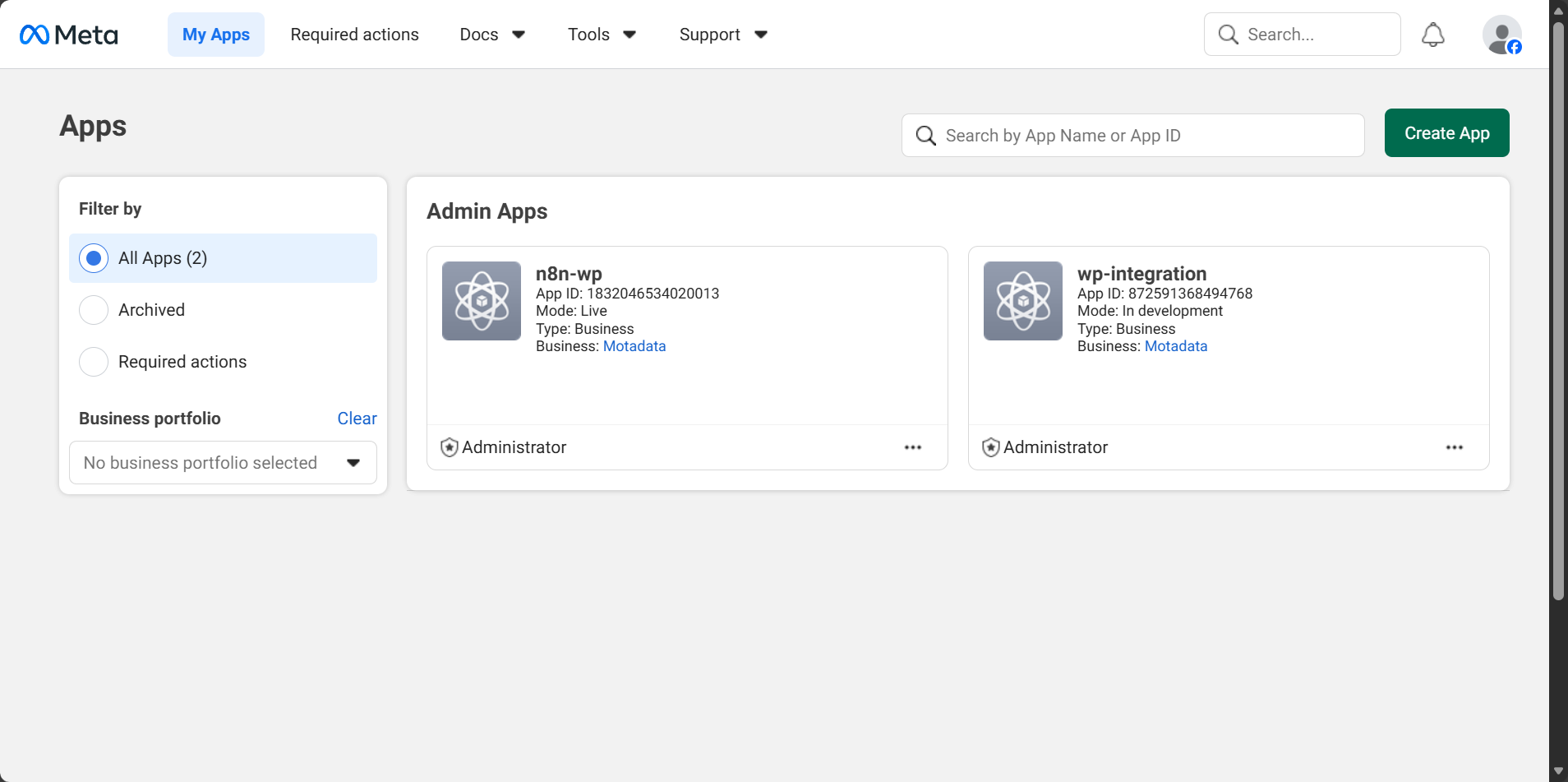Click the n8n-wp app icon
1568x782 pixels.
(482, 301)
